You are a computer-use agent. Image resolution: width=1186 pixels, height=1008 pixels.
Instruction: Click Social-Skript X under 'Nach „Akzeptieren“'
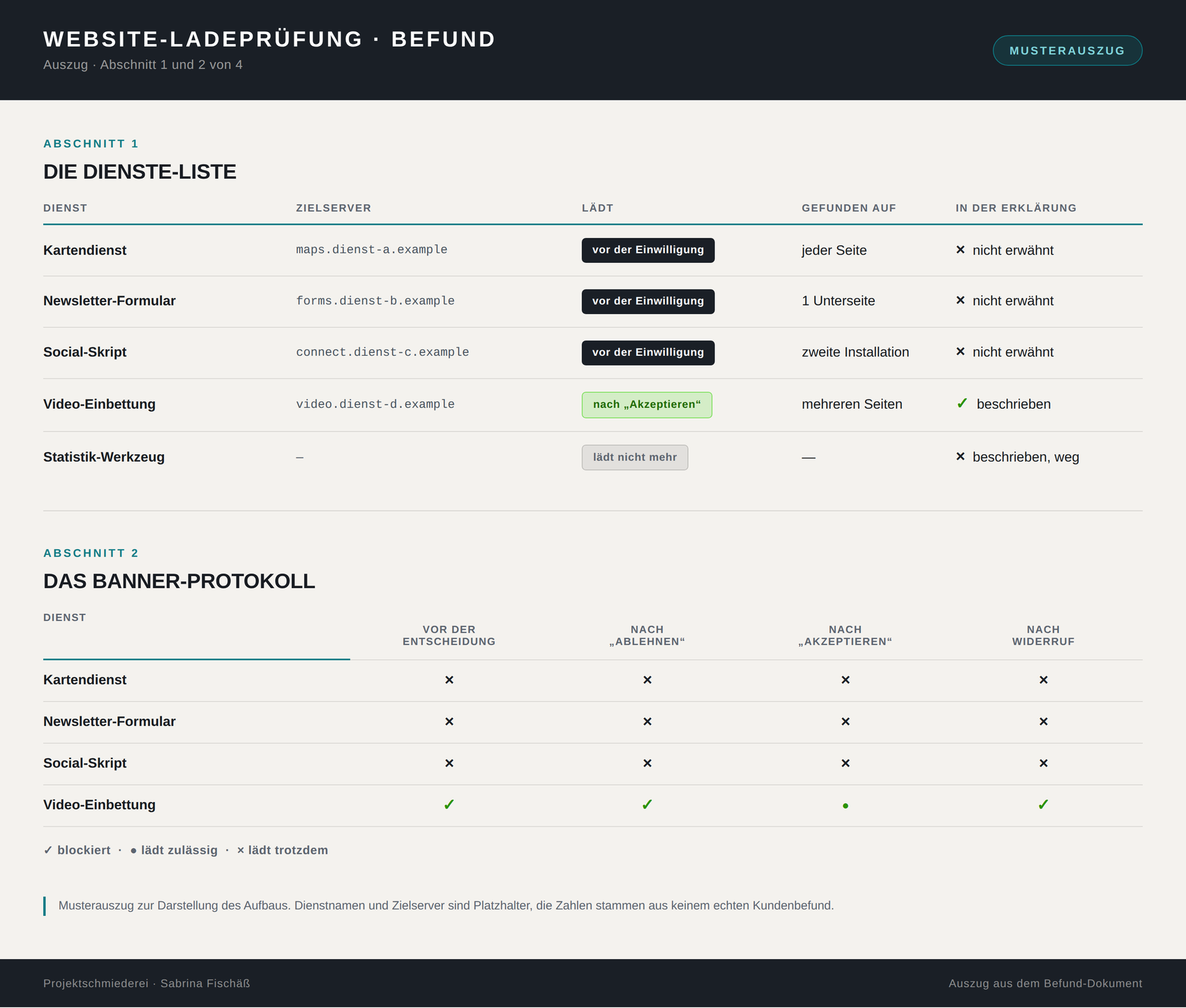(x=846, y=764)
